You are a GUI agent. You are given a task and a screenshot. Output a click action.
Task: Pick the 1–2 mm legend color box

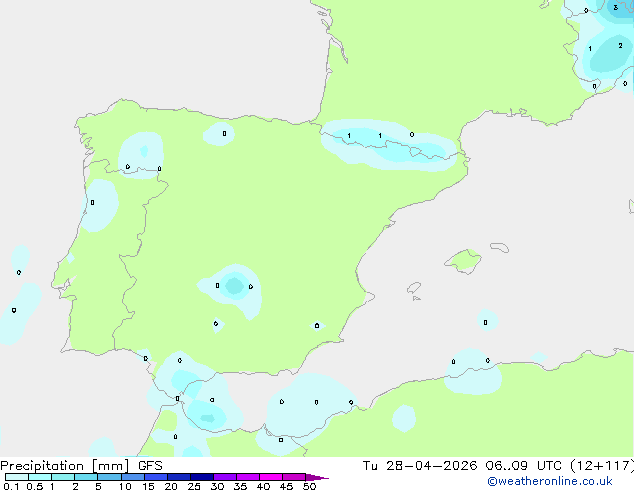click(x=63, y=477)
